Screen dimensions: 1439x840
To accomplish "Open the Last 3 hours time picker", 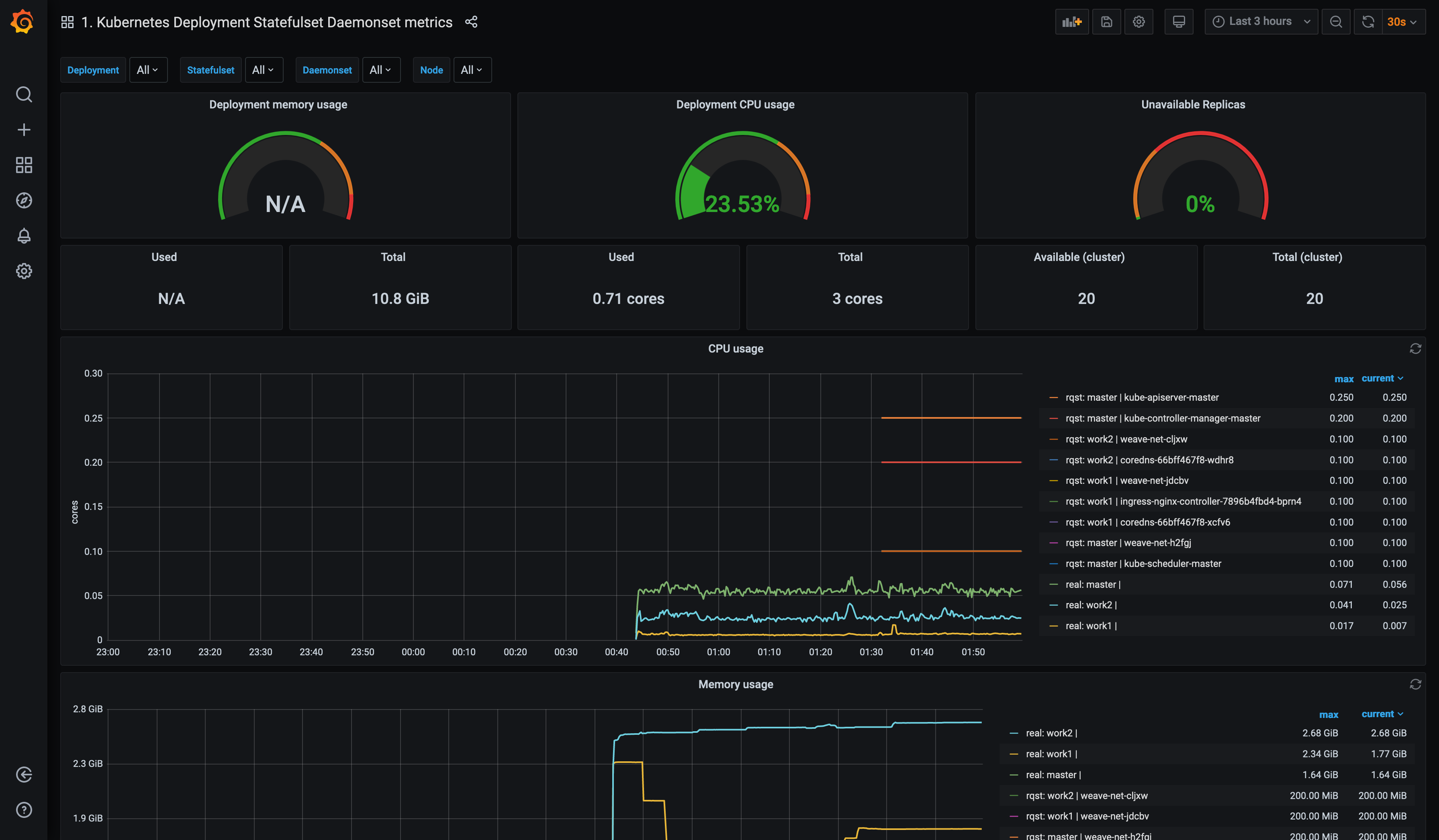I will (1261, 22).
